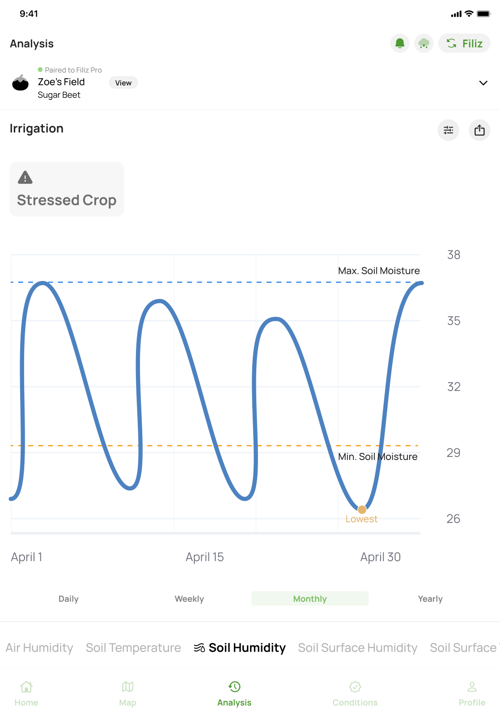Tap the sugar beet crop icon

20,83
